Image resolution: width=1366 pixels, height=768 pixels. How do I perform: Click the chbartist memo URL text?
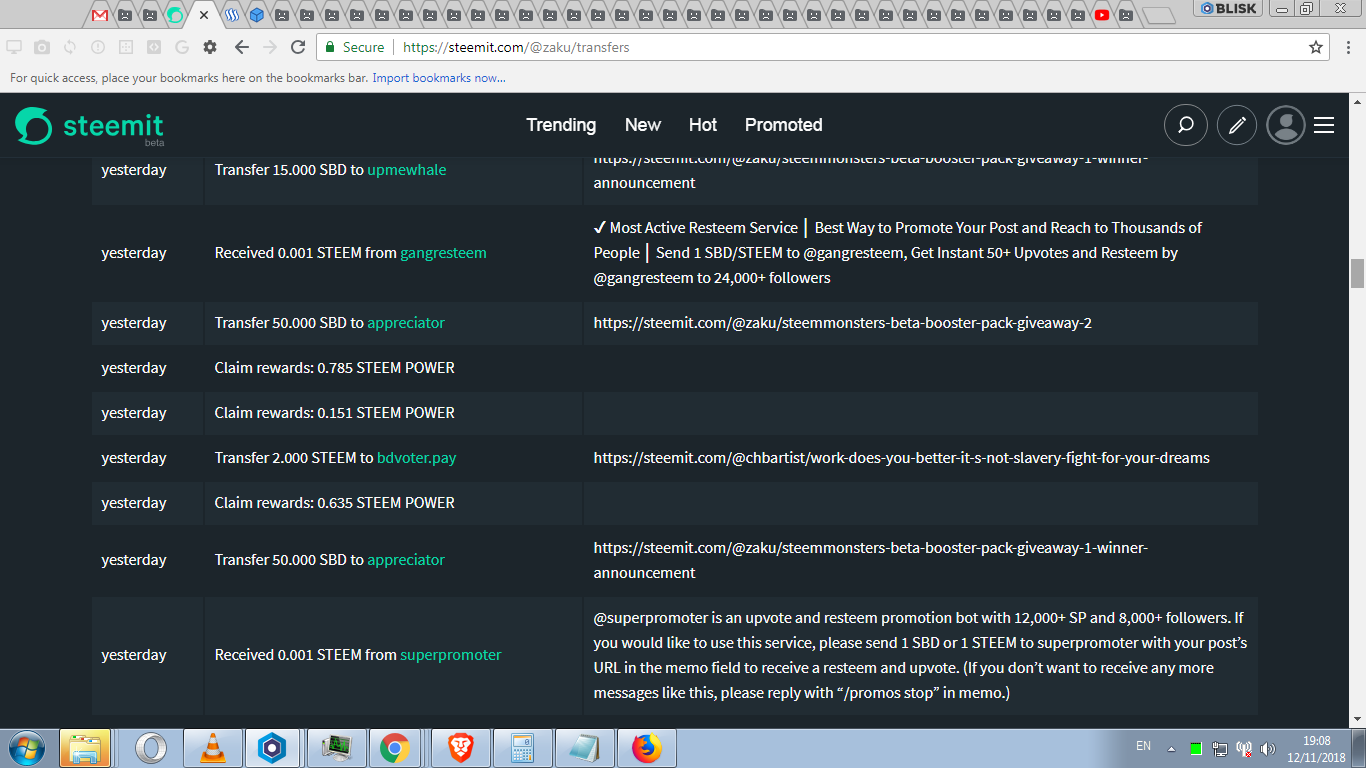902,458
